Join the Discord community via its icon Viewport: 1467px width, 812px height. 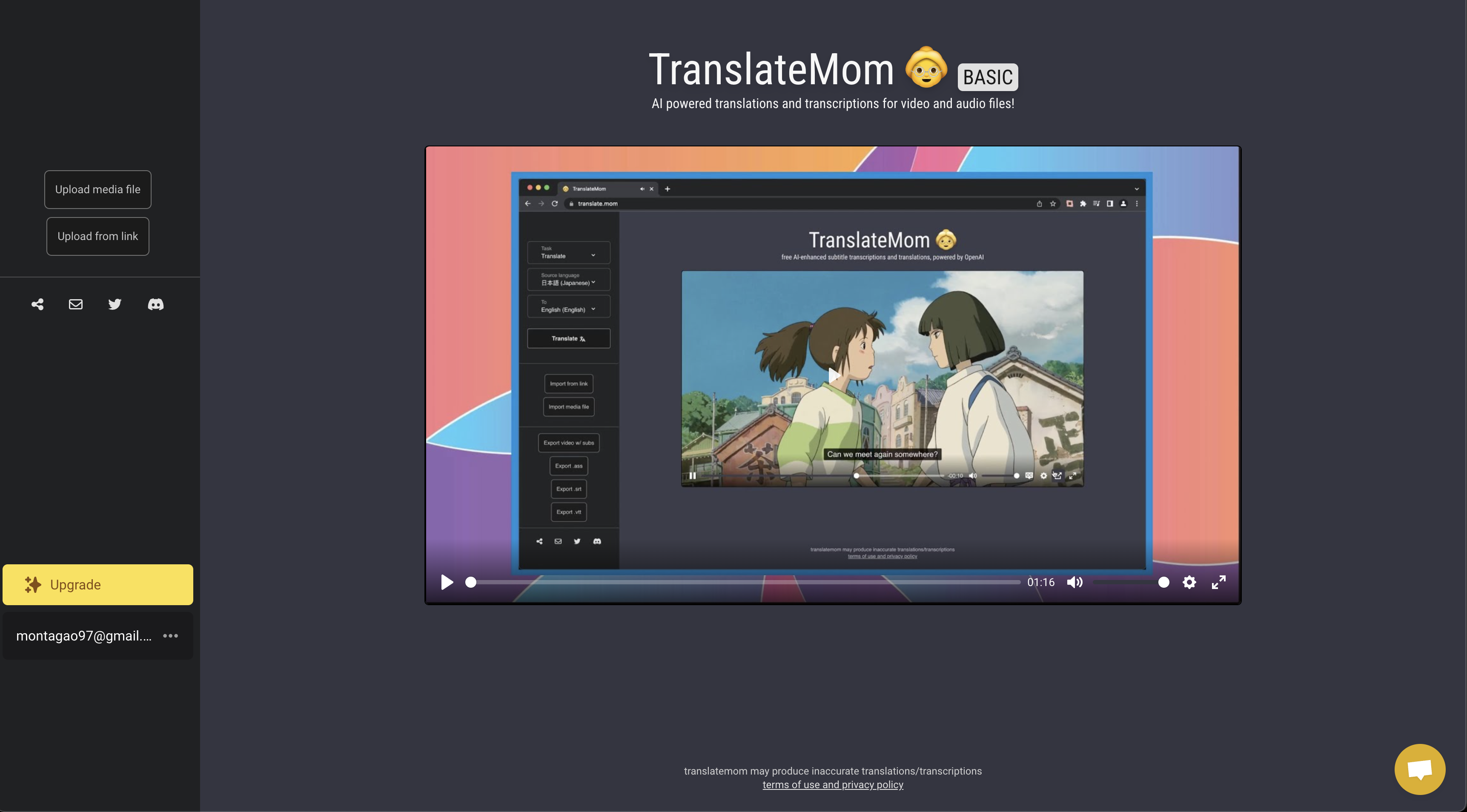(x=155, y=304)
